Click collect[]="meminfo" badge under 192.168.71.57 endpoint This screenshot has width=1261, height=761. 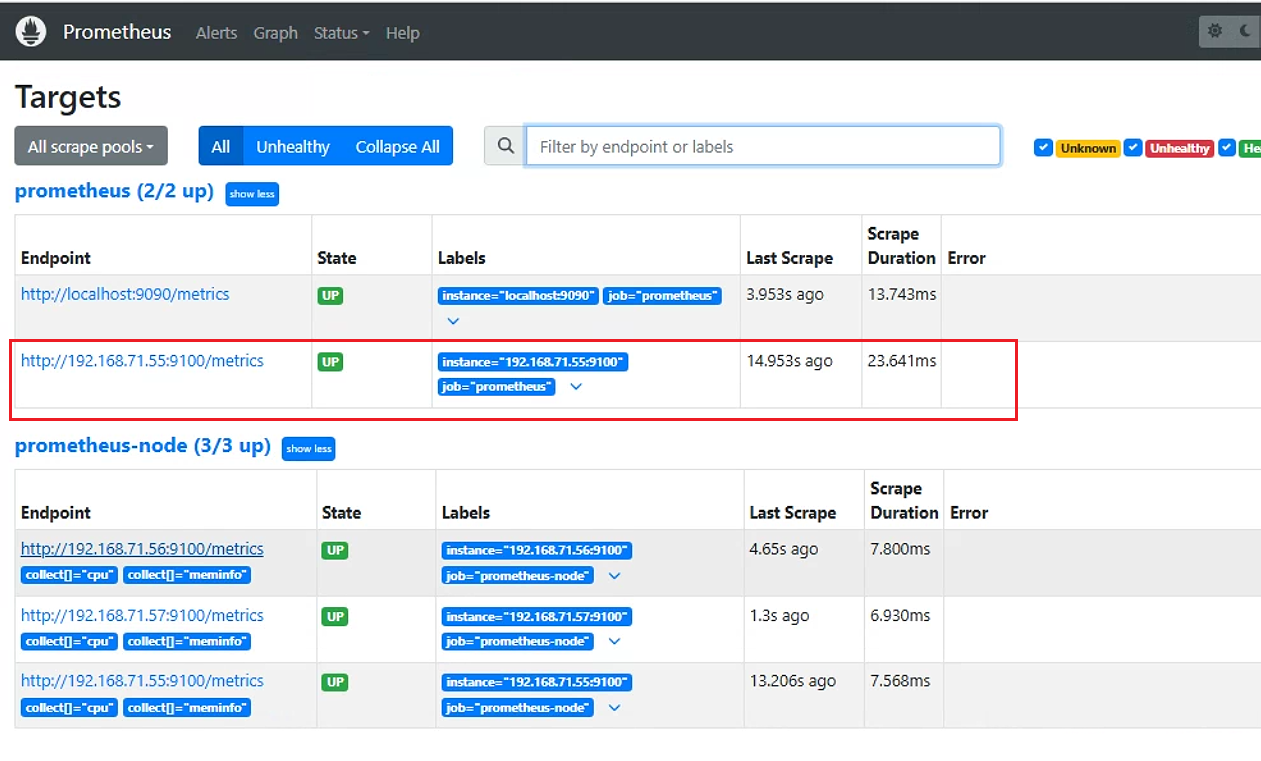coord(187,641)
